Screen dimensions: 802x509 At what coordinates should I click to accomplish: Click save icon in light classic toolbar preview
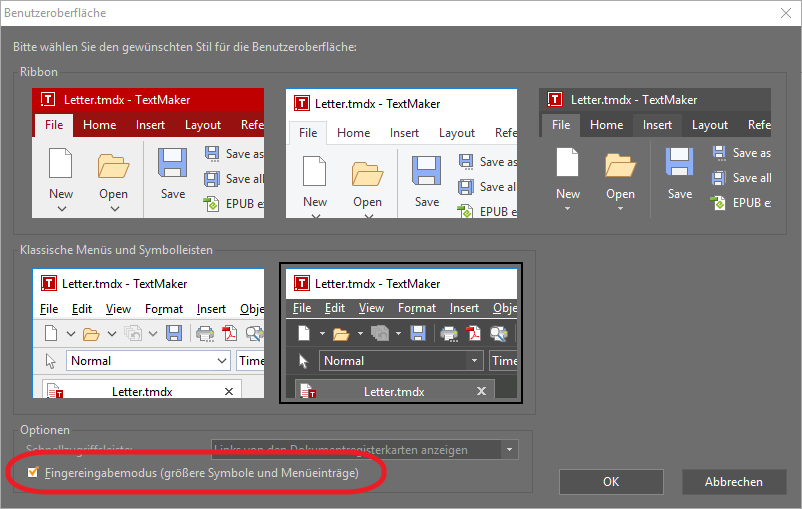click(x=174, y=334)
